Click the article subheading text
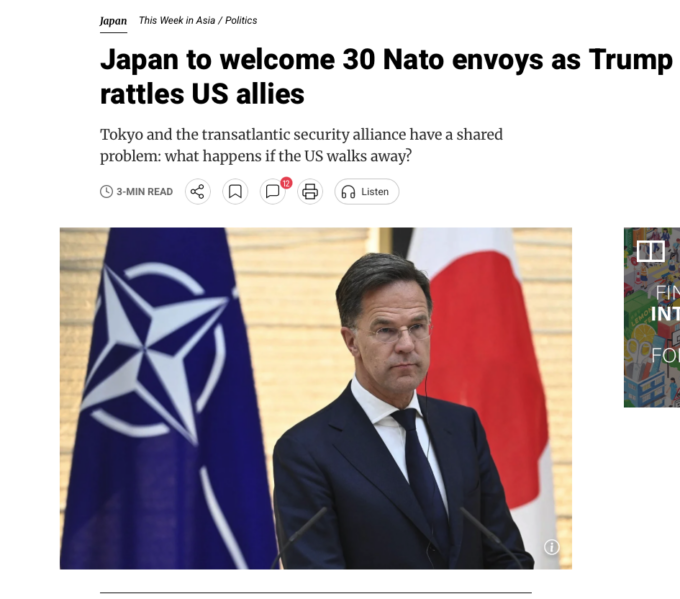The height and width of the screenshot is (599, 680). point(301,145)
